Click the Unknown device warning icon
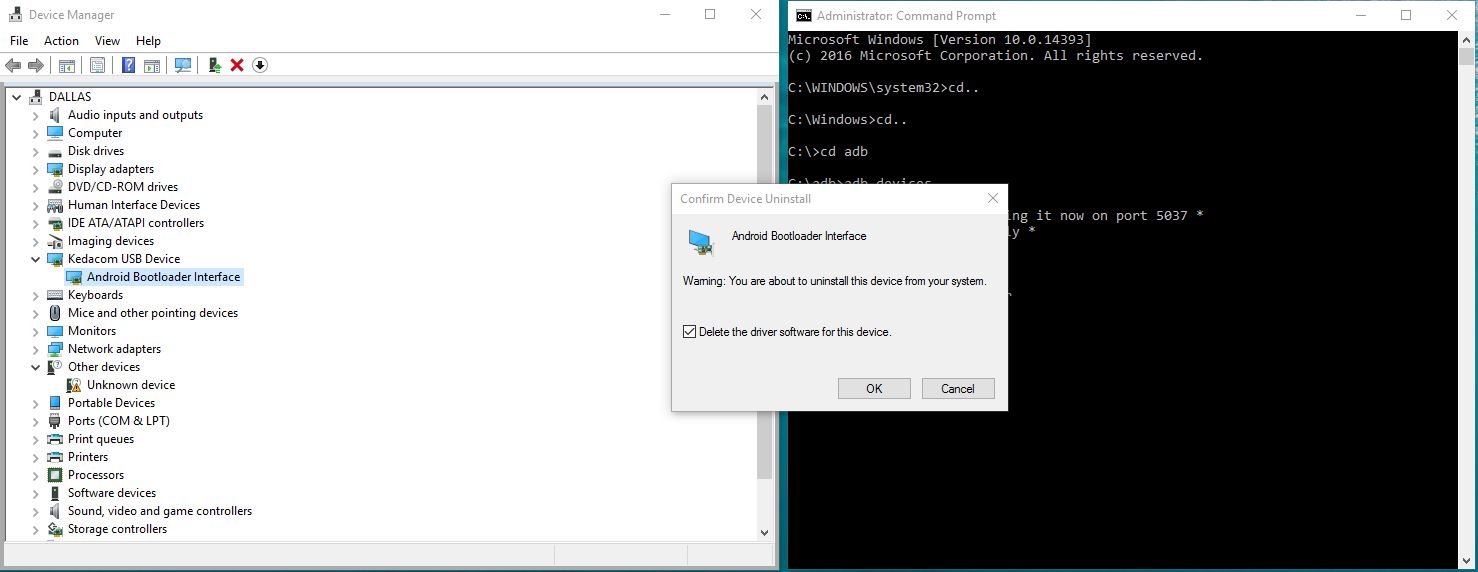The width and height of the screenshot is (1478, 572). 74,385
